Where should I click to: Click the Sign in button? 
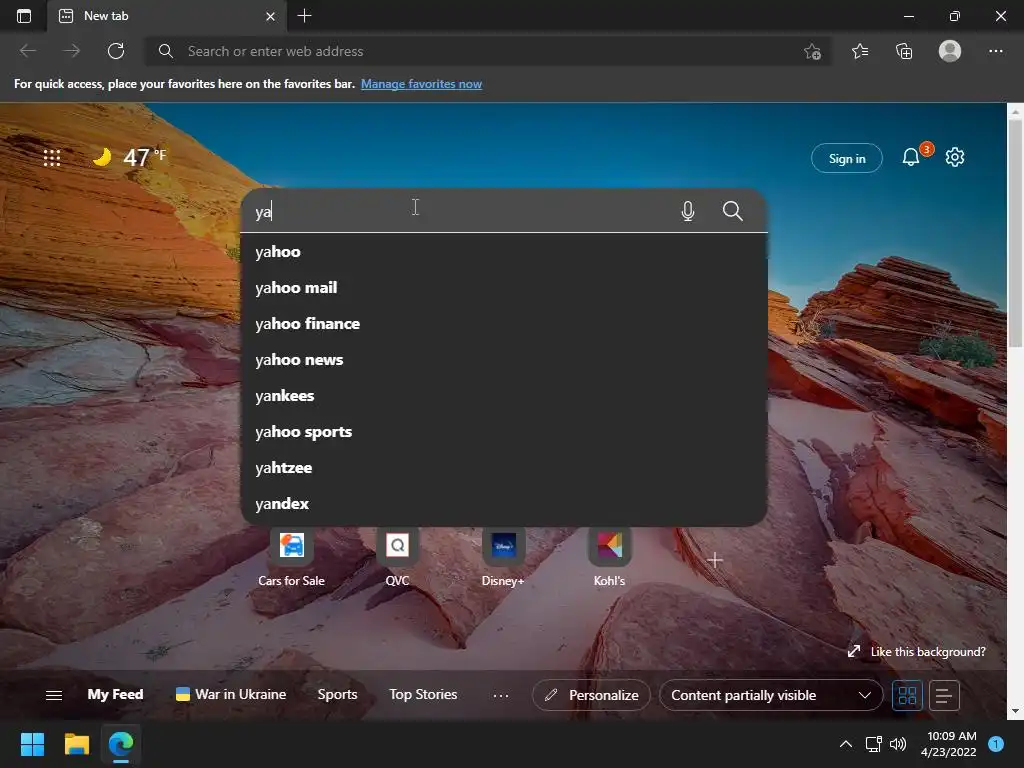[846, 158]
